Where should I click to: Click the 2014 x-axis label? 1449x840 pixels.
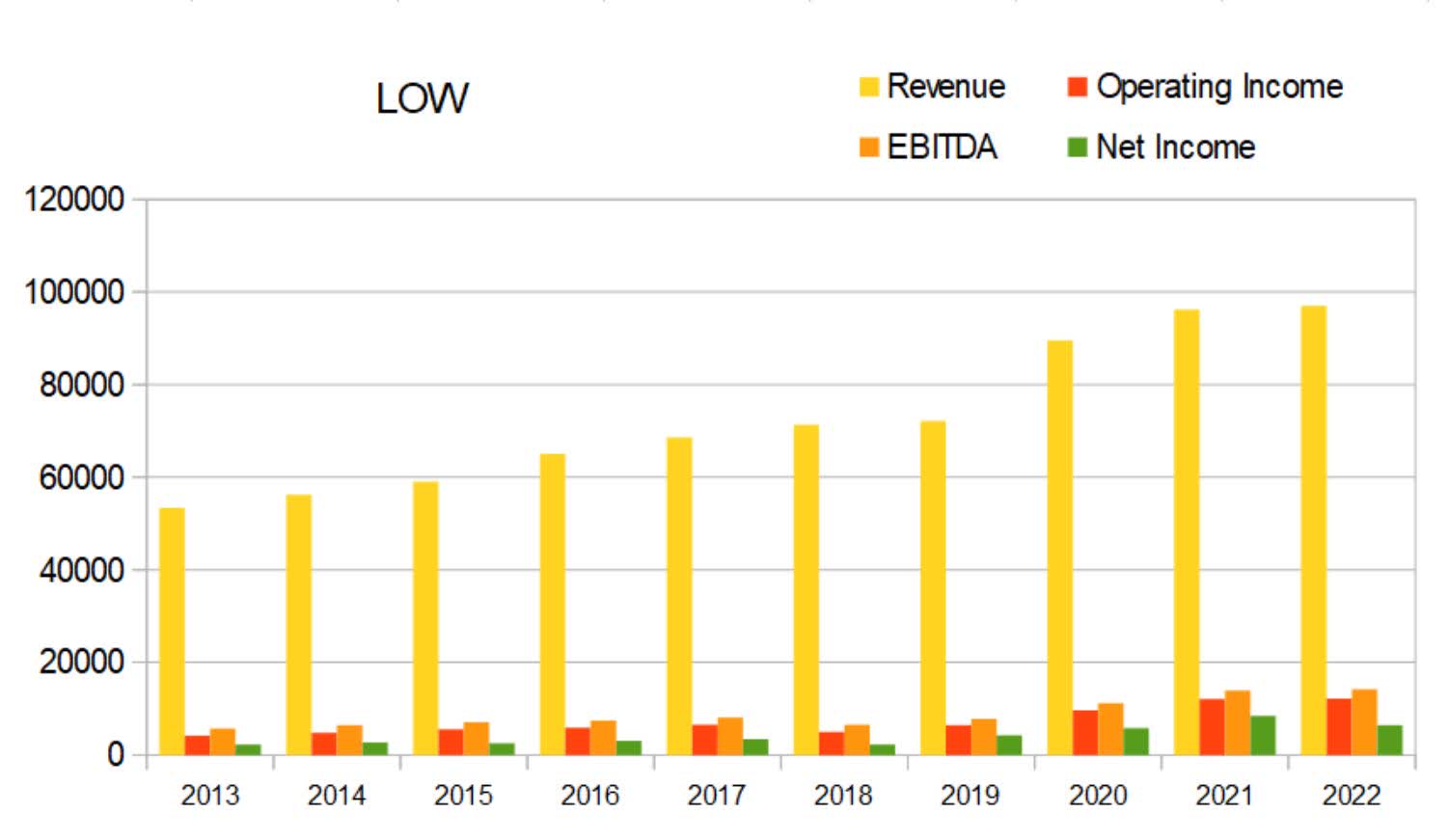tap(336, 796)
